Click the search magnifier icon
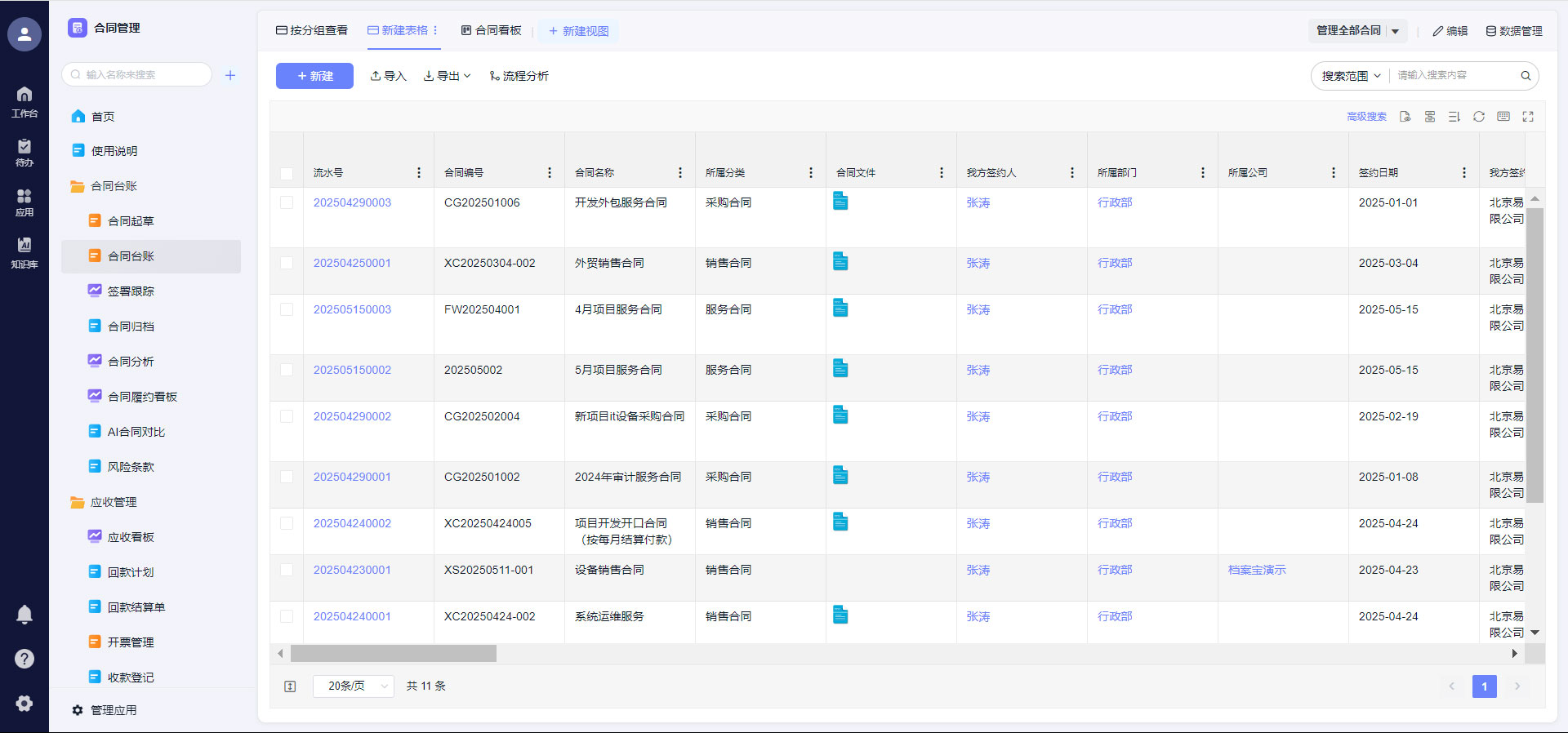This screenshot has width=1568, height=733. pyautogui.click(x=1525, y=76)
